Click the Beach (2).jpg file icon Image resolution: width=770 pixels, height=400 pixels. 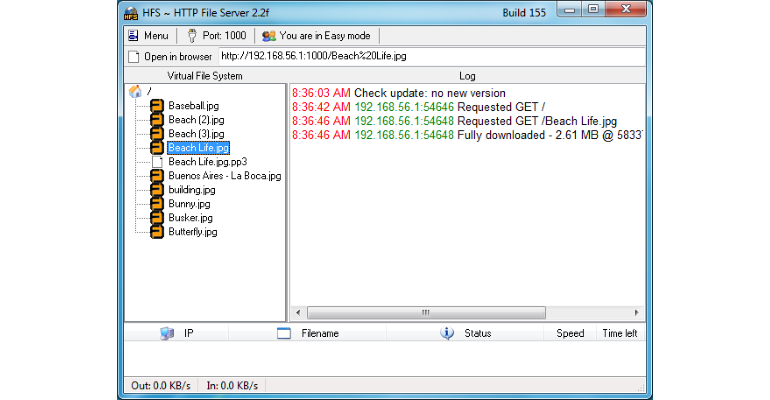(x=157, y=120)
